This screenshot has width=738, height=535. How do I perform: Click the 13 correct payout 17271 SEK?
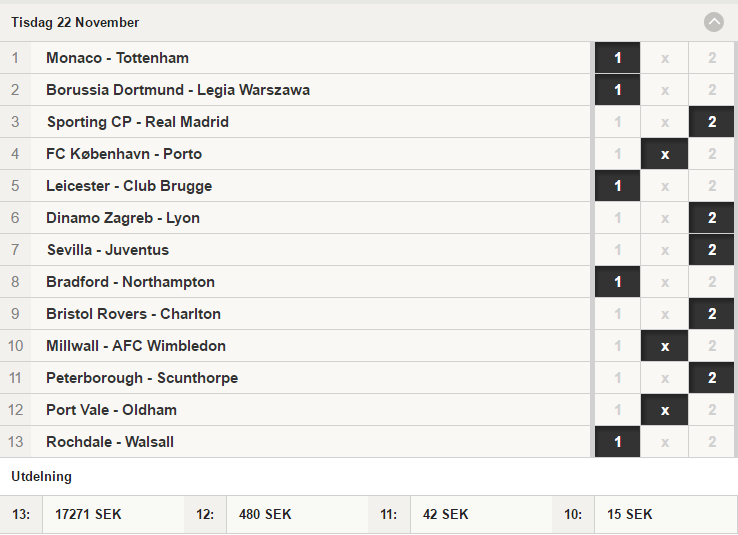88,514
